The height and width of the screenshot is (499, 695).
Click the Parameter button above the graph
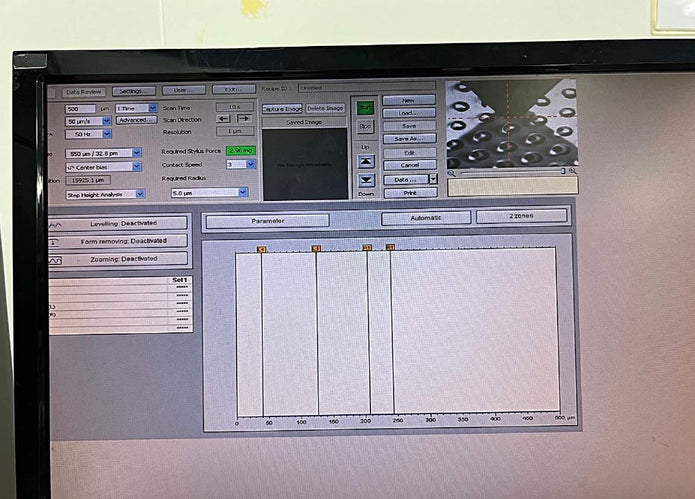tap(268, 221)
